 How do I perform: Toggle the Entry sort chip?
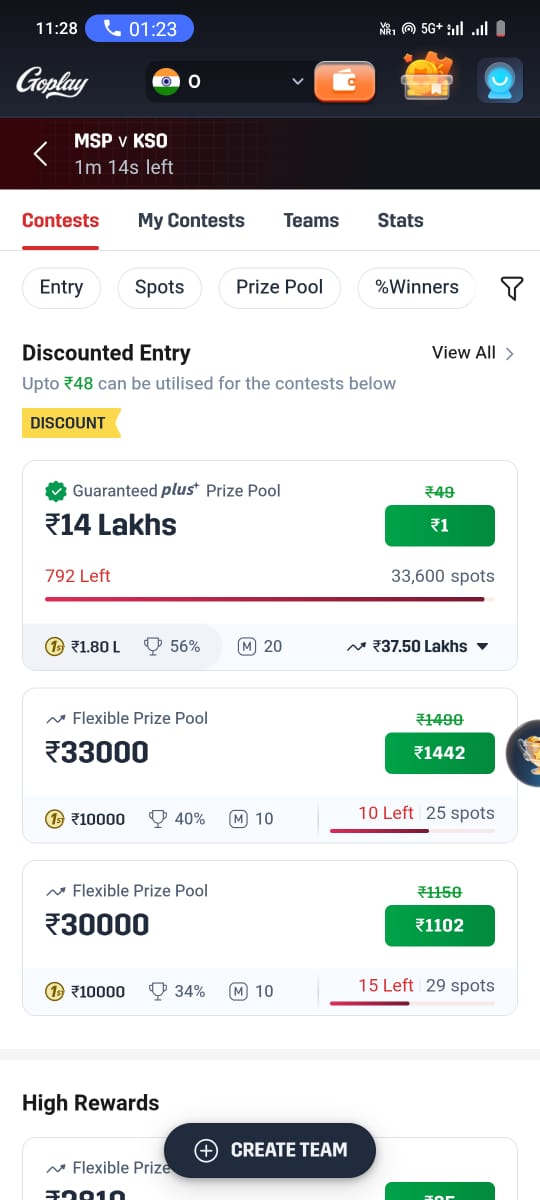(61, 287)
